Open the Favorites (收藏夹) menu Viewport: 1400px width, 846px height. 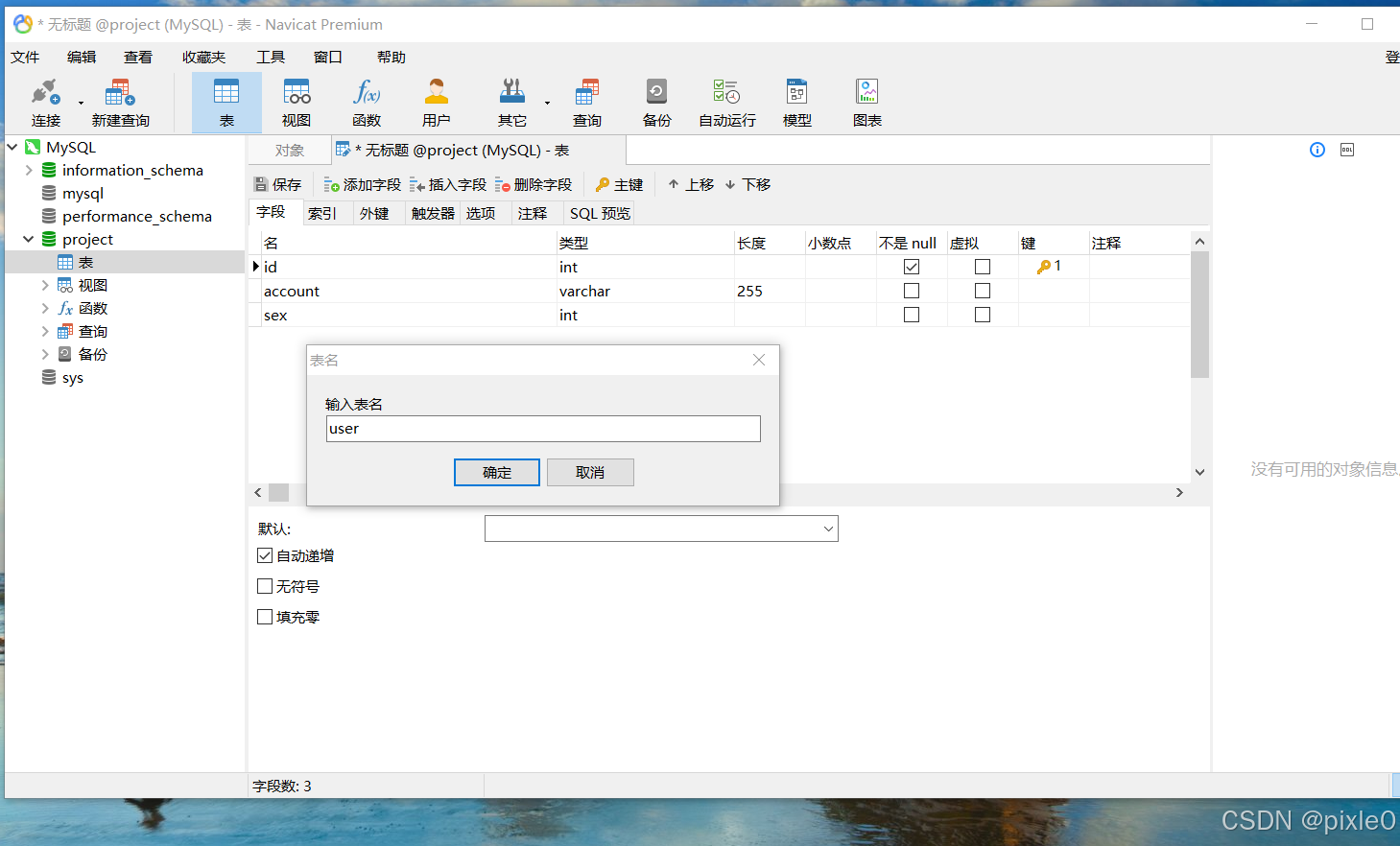point(203,58)
